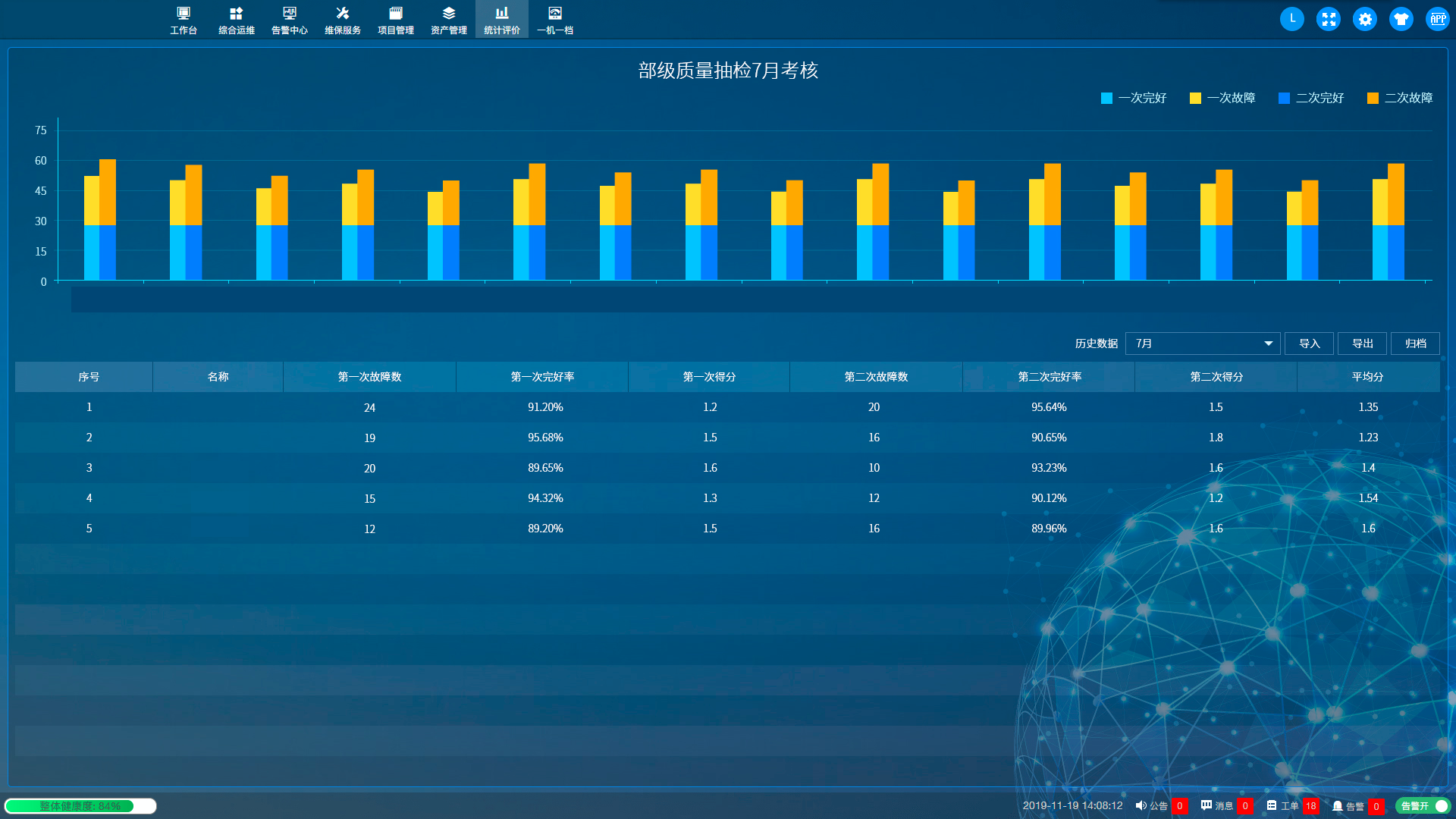Image resolution: width=1456 pixels, height=819 pixels.
Task: Click the 2019-11-19 date time display
Action: (1072, 805)
